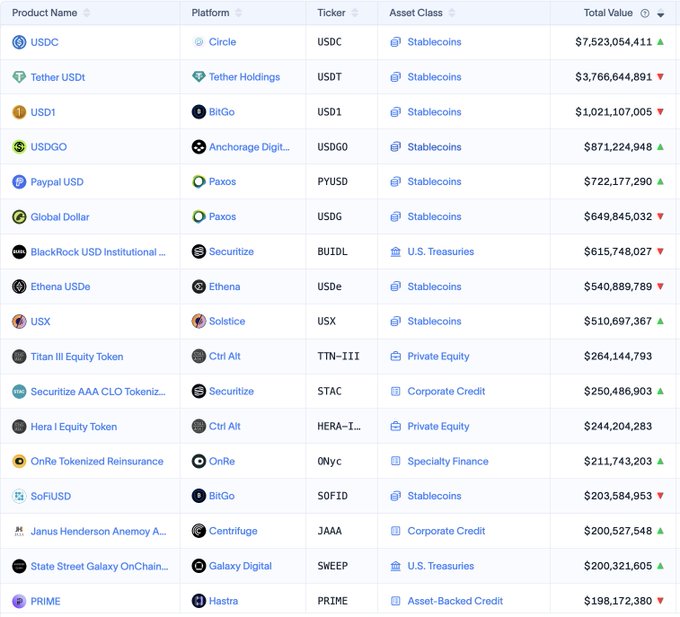Select the $198,172,380 total value
Screen dimensions: 680x617
(x=618, y=601)
